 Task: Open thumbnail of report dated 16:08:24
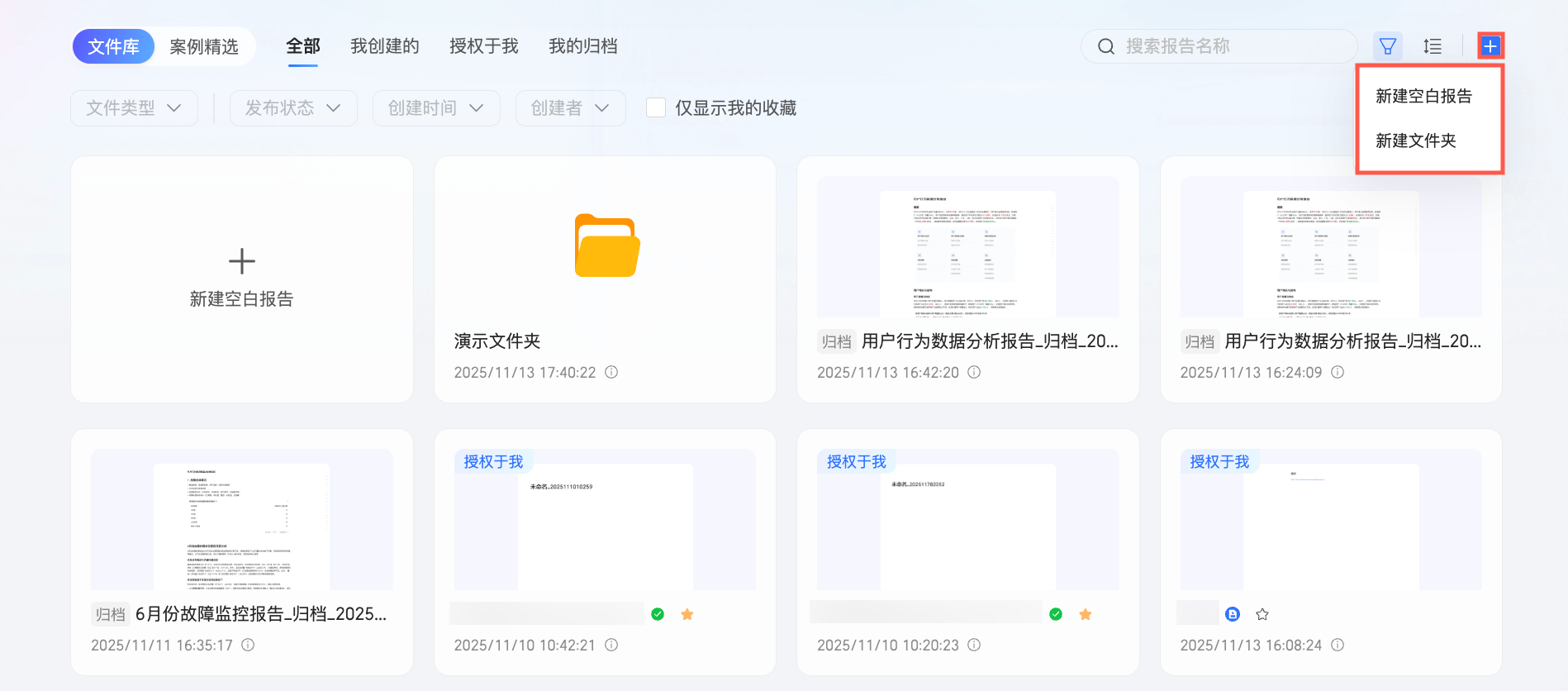[1331, 519]
